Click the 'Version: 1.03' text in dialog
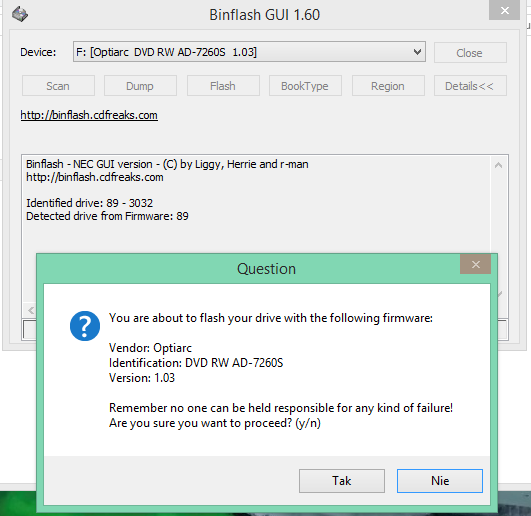Screen dimensions: 531x516 click(x=142, y=378)
